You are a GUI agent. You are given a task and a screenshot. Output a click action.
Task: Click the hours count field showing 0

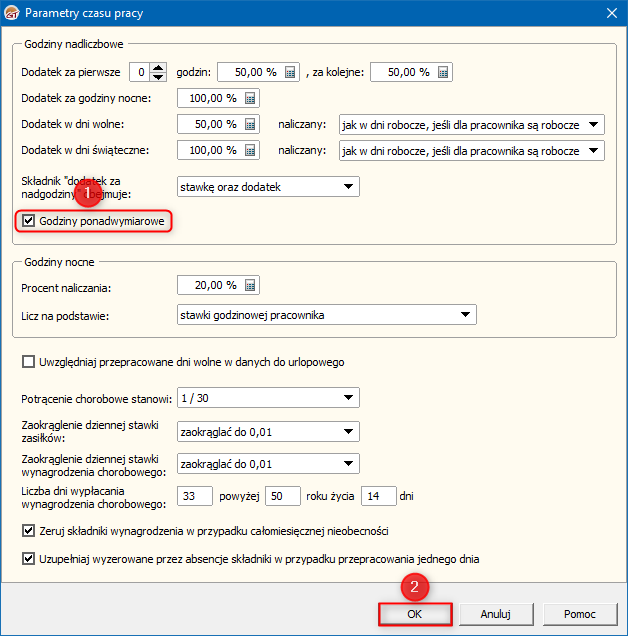coord(140,72)
